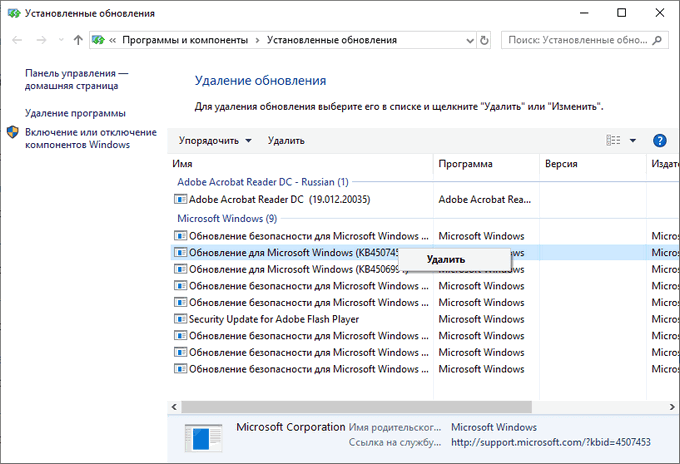Viewport: 680px width, 464px height.
Task: Click the shield icon beside Windows components
Action: 13,132
